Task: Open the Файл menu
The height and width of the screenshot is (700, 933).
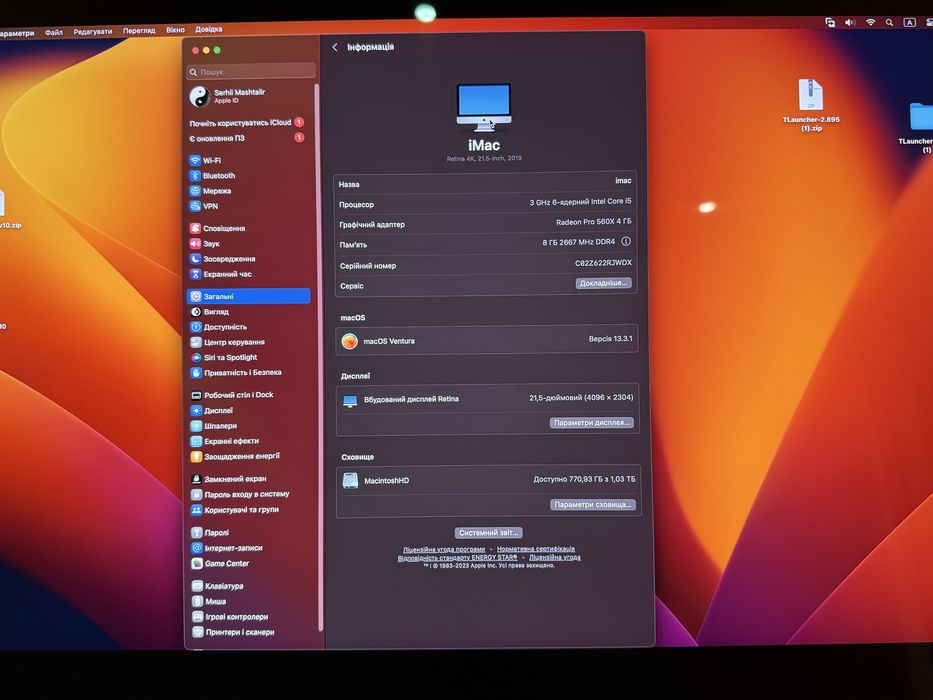Action: click(54, 32)
